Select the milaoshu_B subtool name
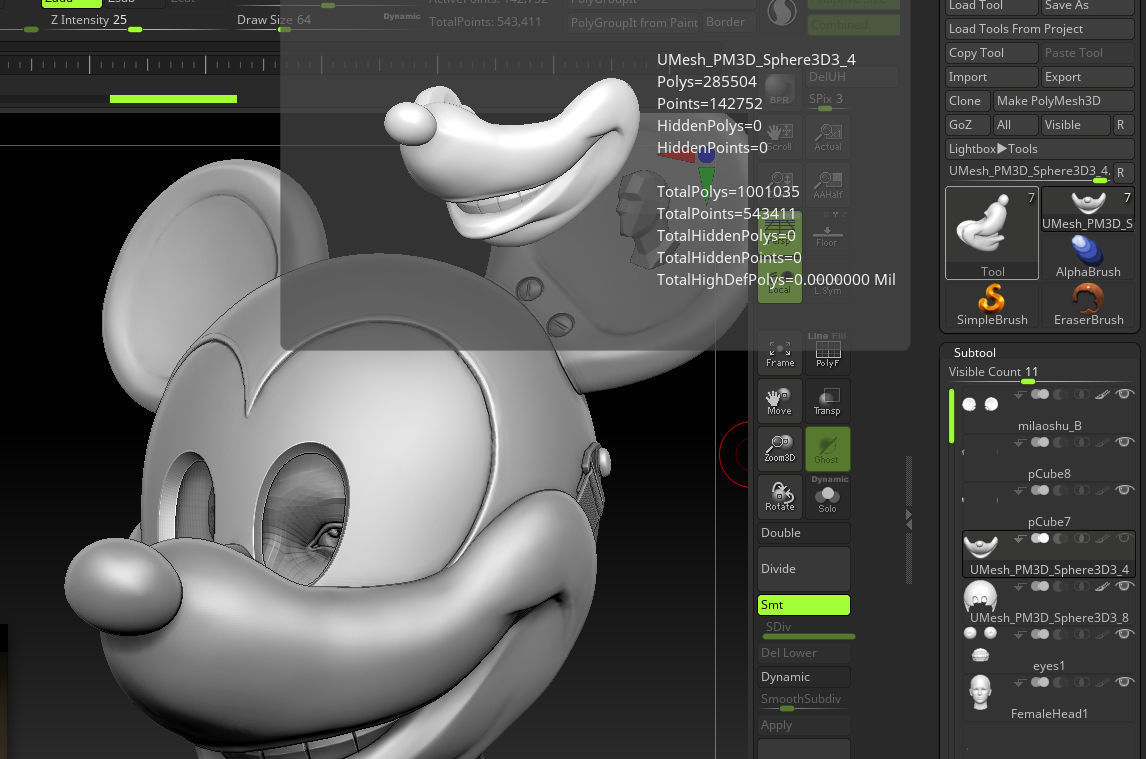The width and height of the screenshot is (1146, 759). [1050, 426]
